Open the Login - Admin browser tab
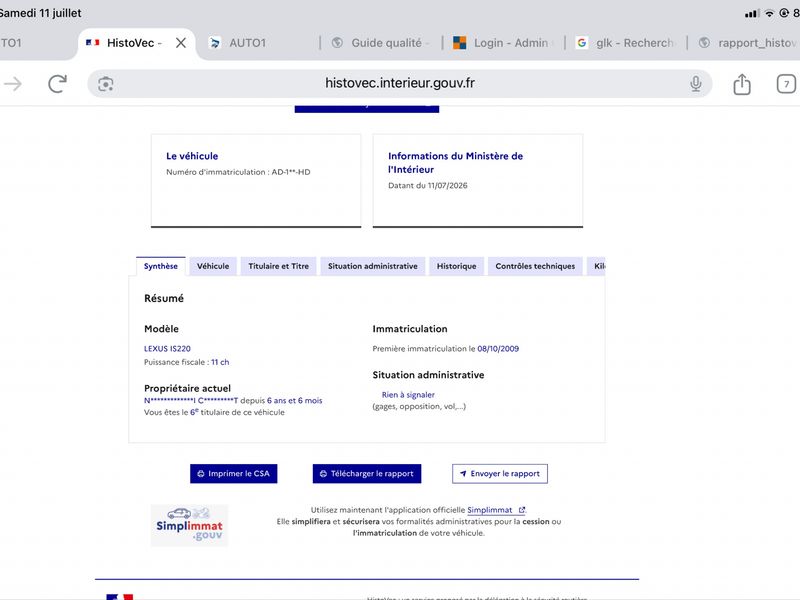The height and width of the screenshot is (600, 800). tap(503, 43)
